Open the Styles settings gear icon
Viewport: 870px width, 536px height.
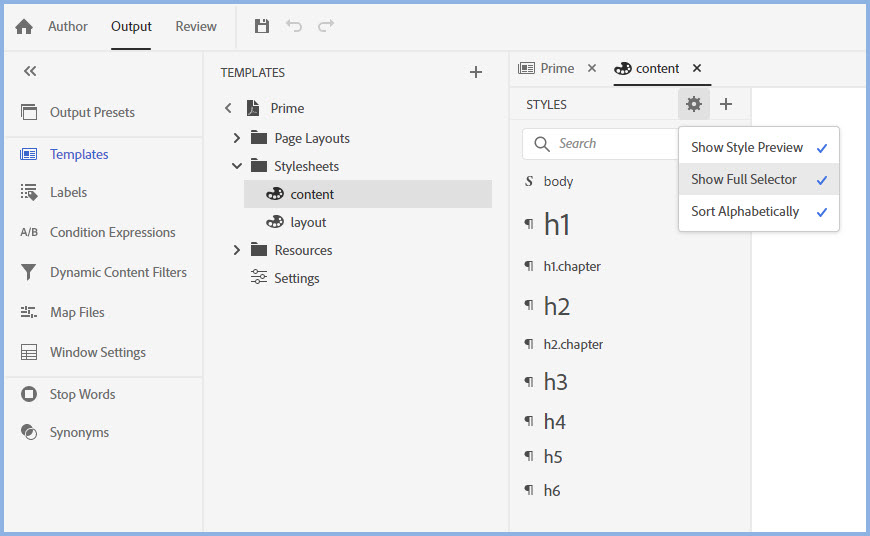tap(693, 104)
